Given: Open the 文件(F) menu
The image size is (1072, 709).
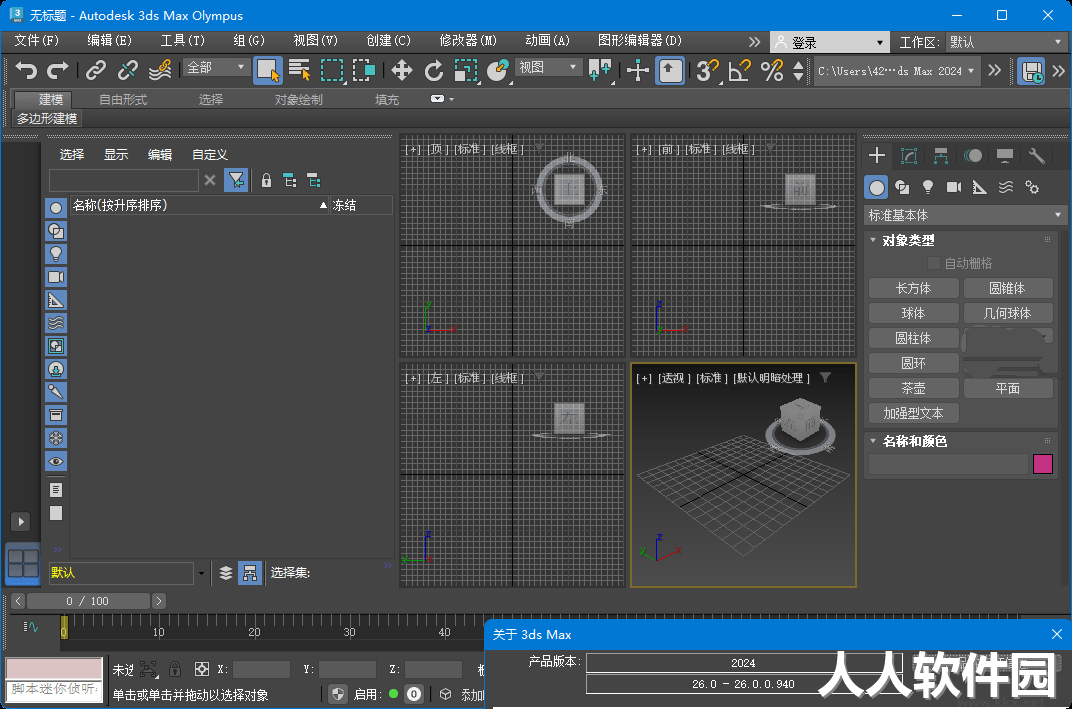Looking at the screenshot, I should coord(37,41).
